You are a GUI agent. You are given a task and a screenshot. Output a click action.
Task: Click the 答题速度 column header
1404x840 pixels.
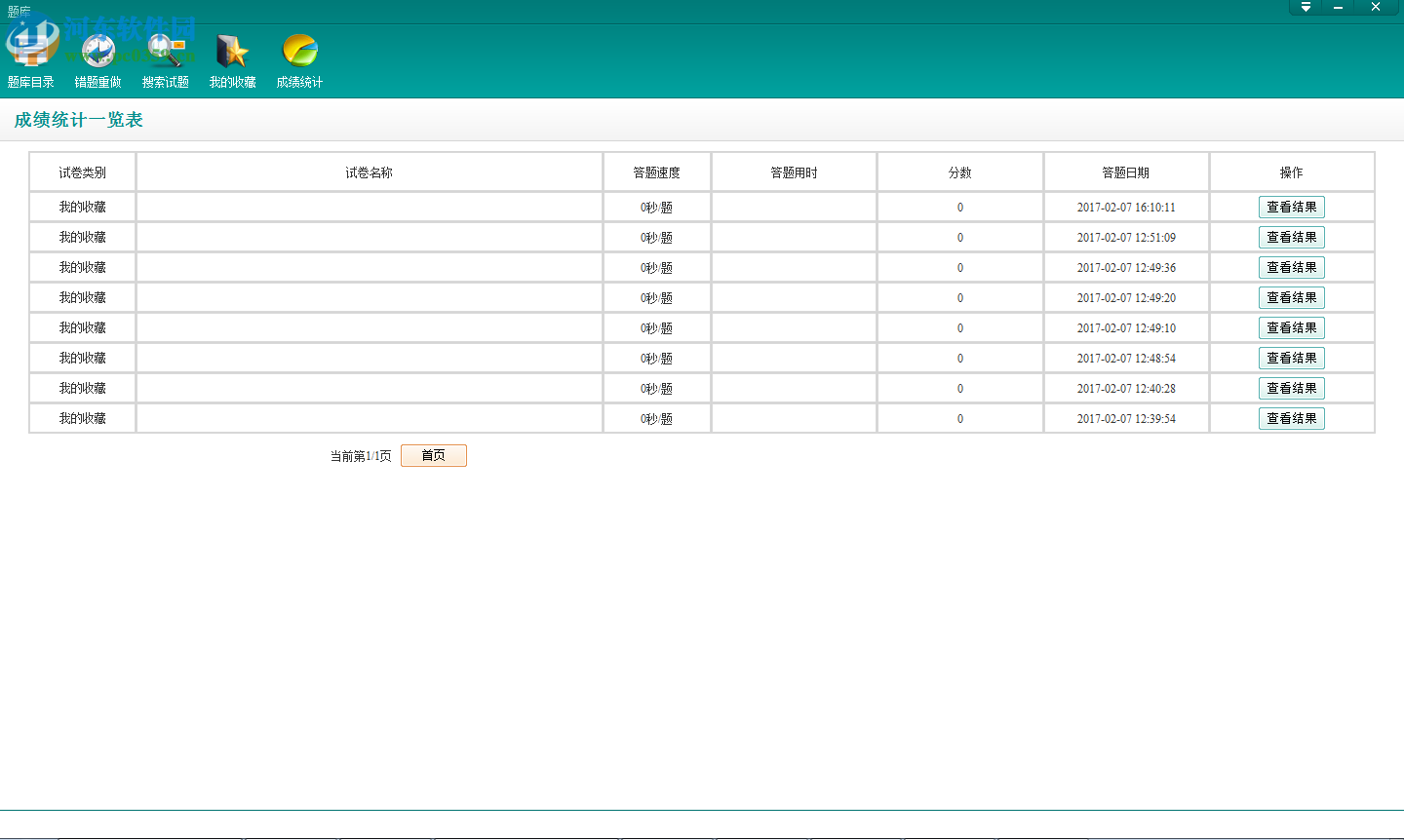(x=657, y=172)
